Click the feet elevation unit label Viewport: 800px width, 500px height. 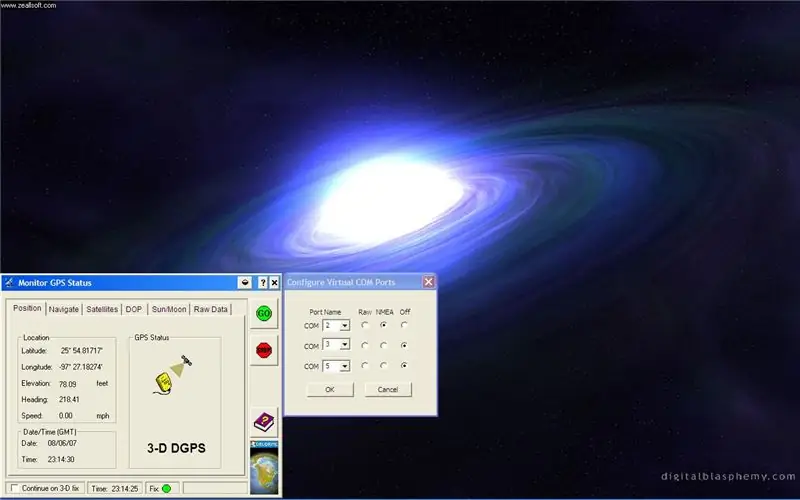[102, 383]
